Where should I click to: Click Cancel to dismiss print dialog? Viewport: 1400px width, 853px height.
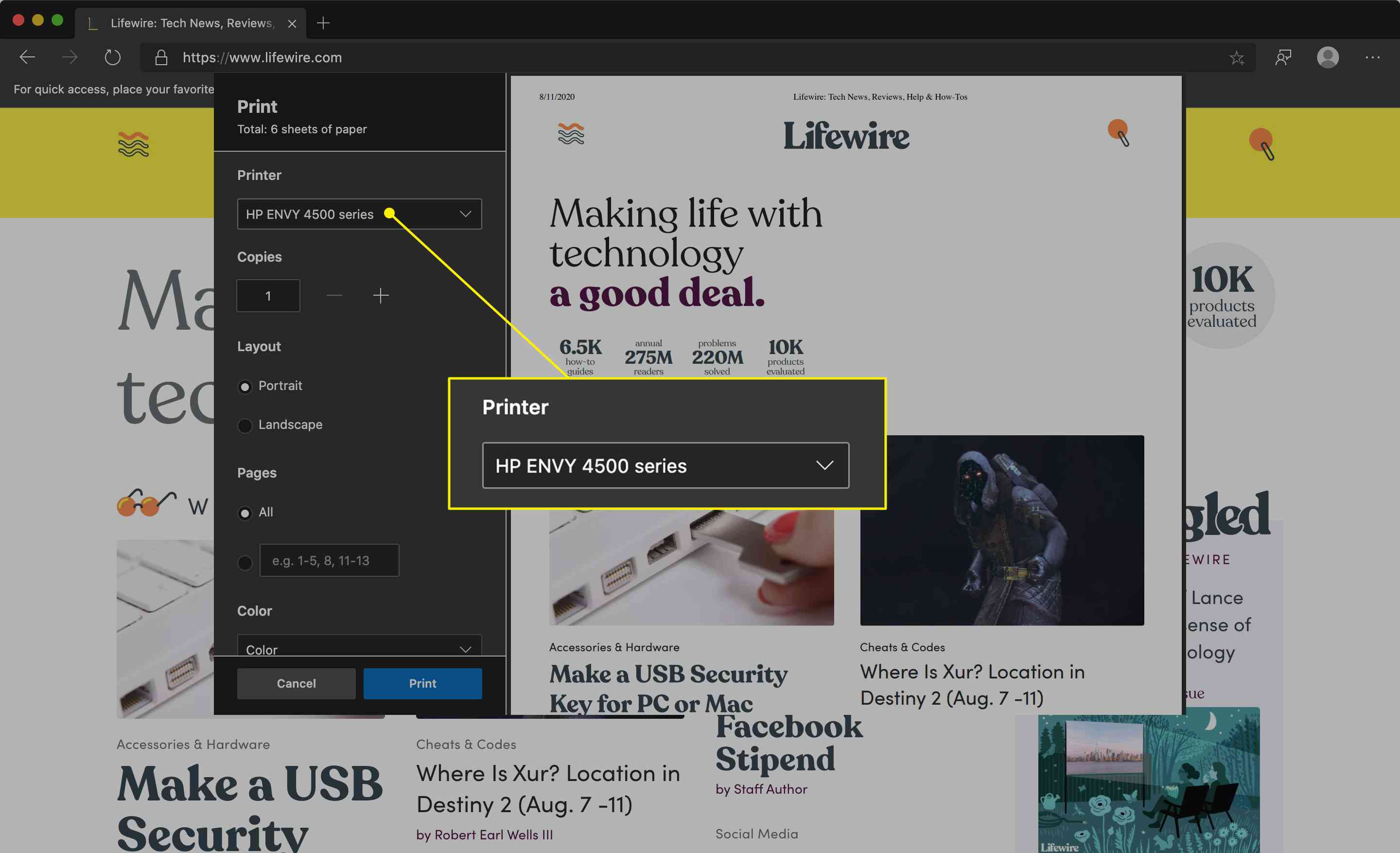[x=297, y=683]
